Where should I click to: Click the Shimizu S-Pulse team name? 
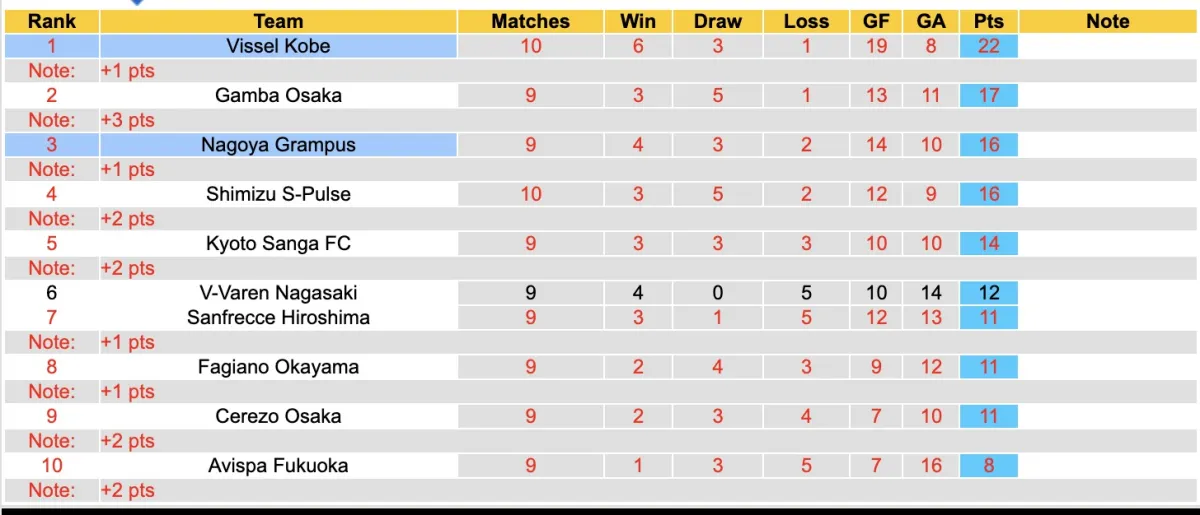point(278,194)
